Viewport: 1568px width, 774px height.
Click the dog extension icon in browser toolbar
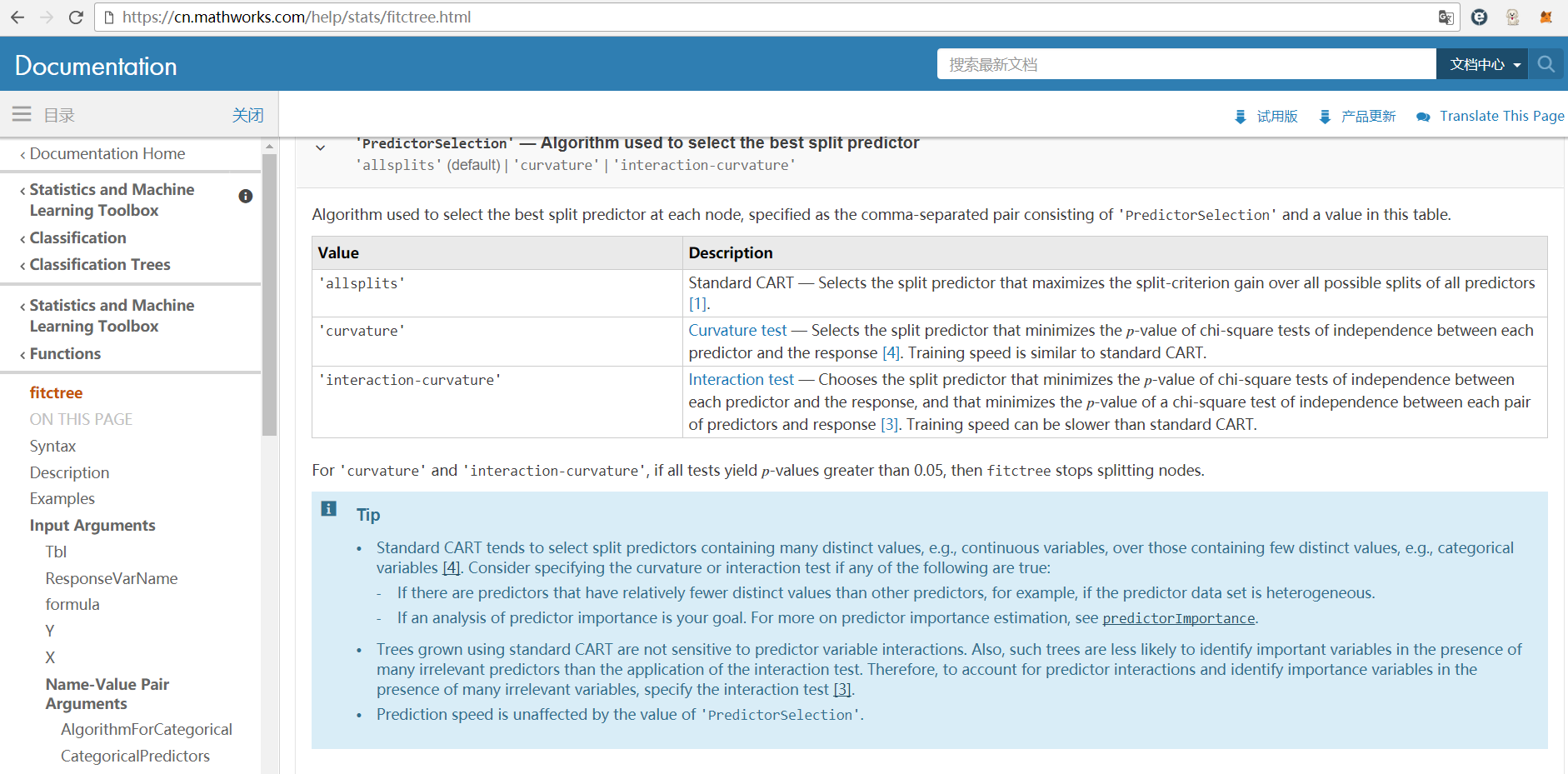(x=1513, y=17)
